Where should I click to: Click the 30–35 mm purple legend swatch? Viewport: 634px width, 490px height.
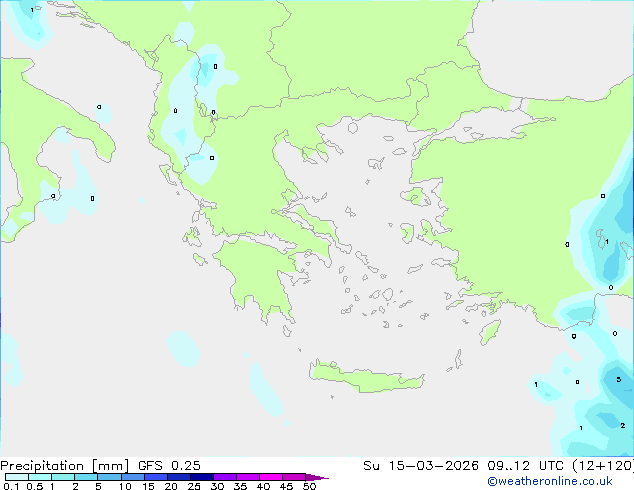(x=224, y=477)
